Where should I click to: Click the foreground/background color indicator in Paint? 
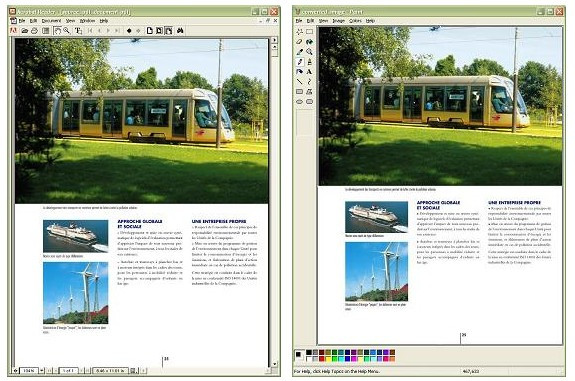(x=299, y=355)
